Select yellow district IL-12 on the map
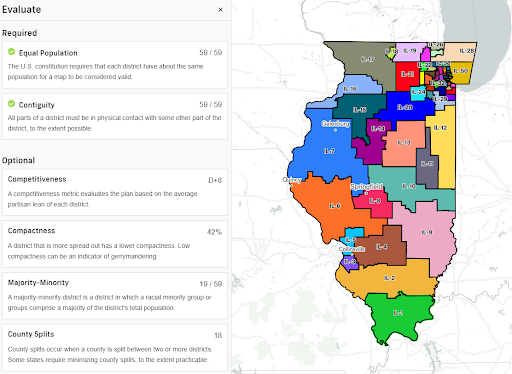The image size is (512, 374). point(441,128)
